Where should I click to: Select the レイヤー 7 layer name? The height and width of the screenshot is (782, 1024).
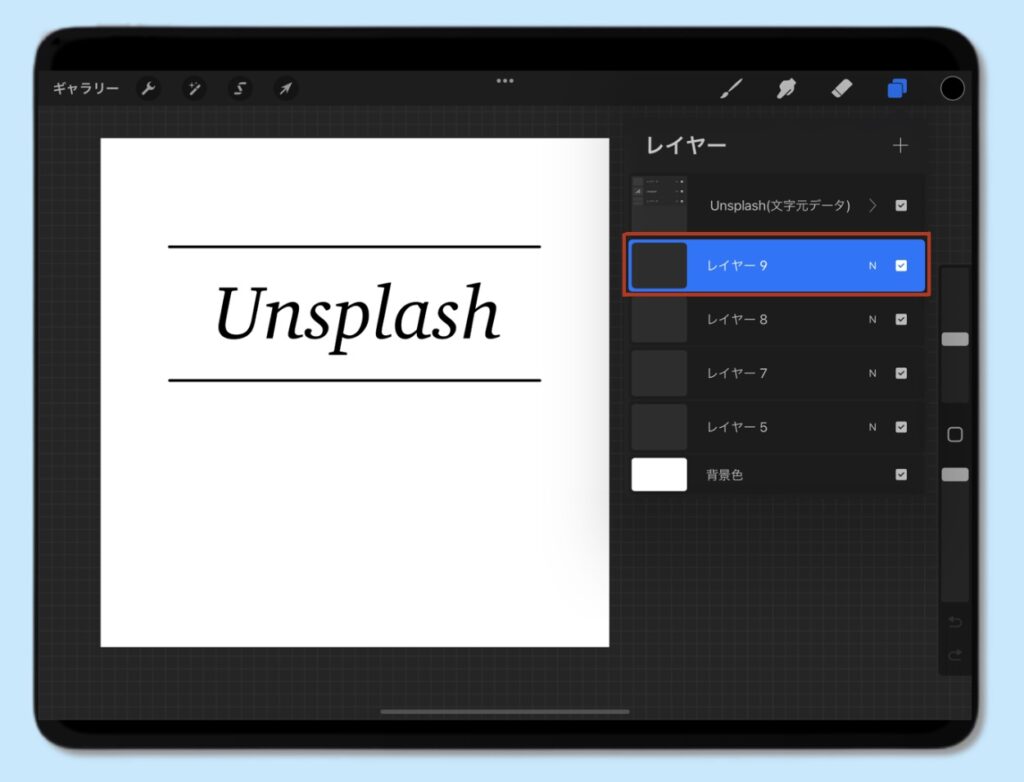tap(737, 373)
